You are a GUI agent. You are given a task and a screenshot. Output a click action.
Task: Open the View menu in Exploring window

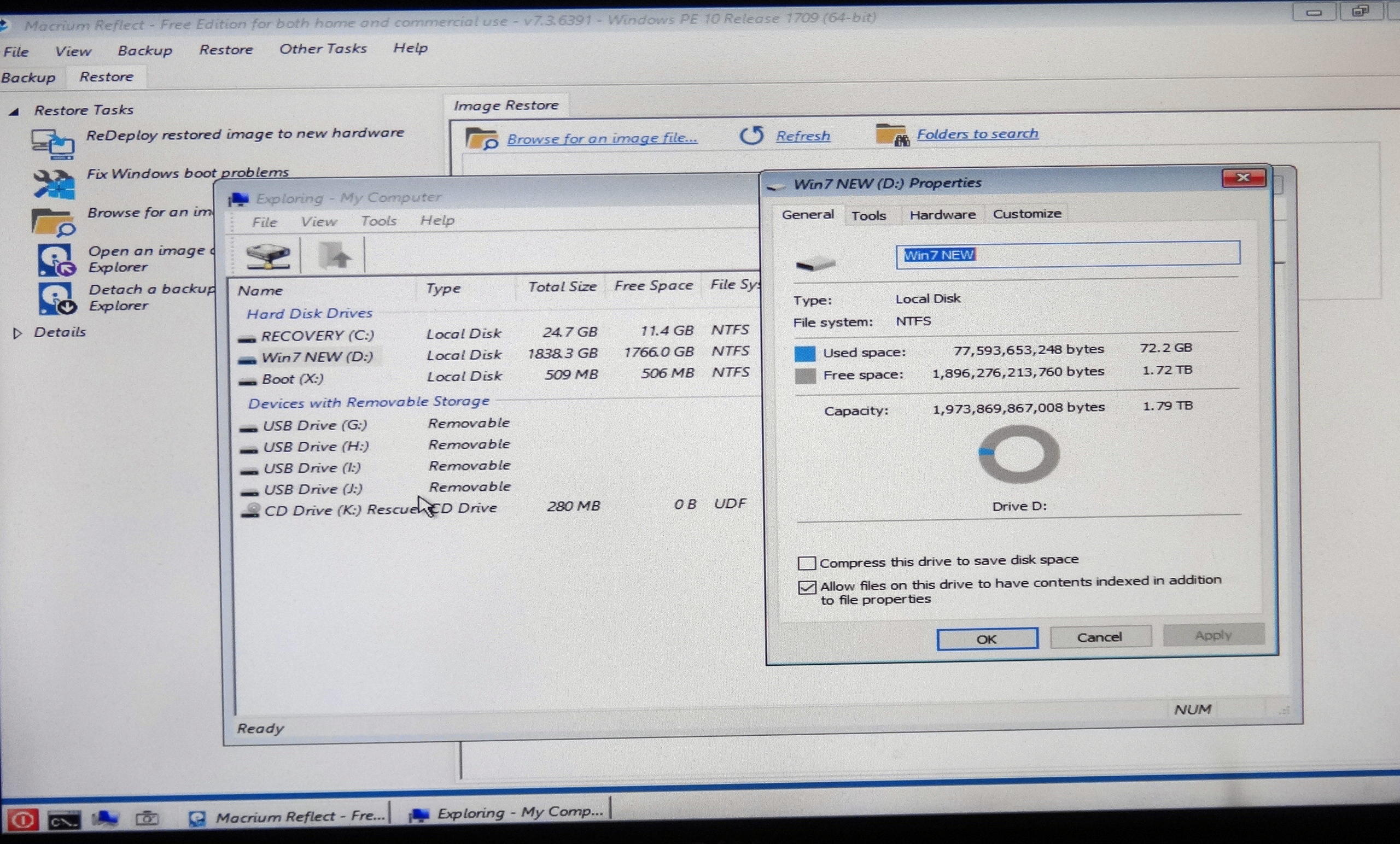(318, 221)
